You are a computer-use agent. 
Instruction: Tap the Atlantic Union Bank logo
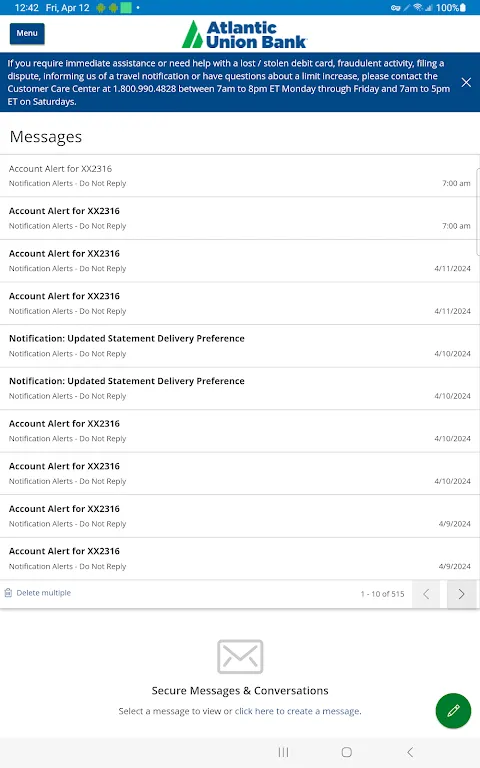244,34
